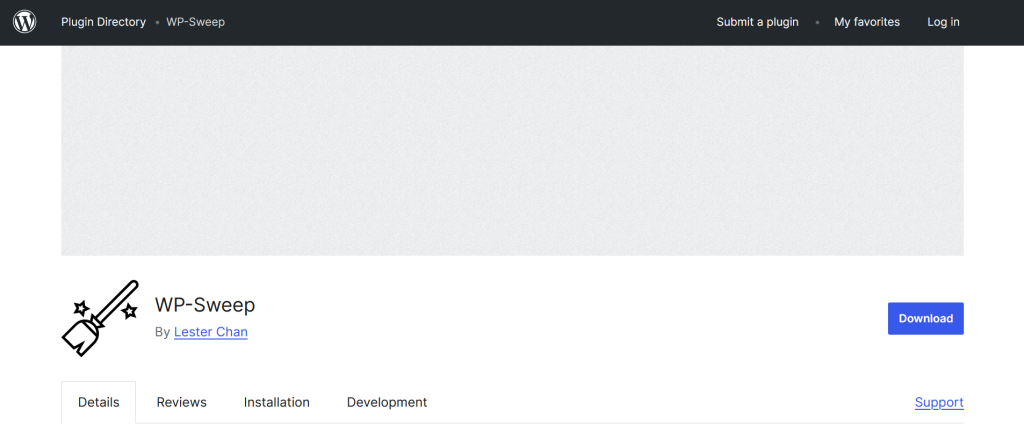This screenshot has width=1024, height=440.
Task: Open the WordPress logo home link
Action: pos(24,22)
